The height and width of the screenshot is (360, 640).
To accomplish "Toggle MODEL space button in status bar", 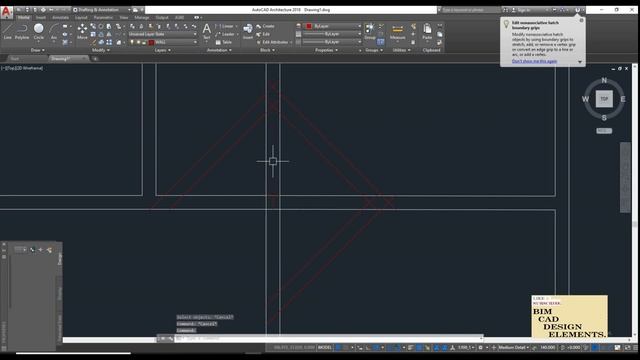I will pyautogui.click(x=325, y=348).
